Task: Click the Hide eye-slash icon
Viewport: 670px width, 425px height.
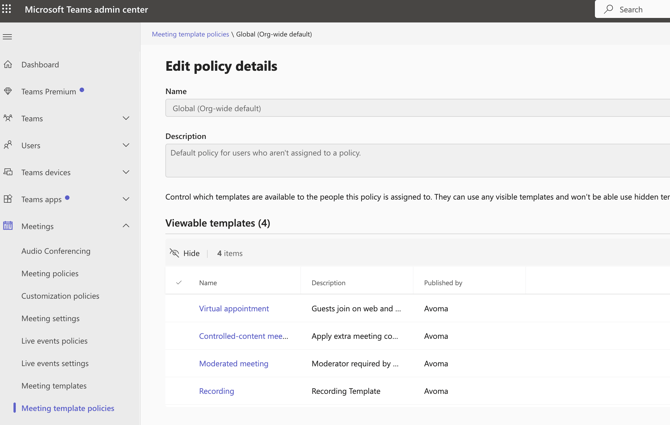Action: (174, 253)
